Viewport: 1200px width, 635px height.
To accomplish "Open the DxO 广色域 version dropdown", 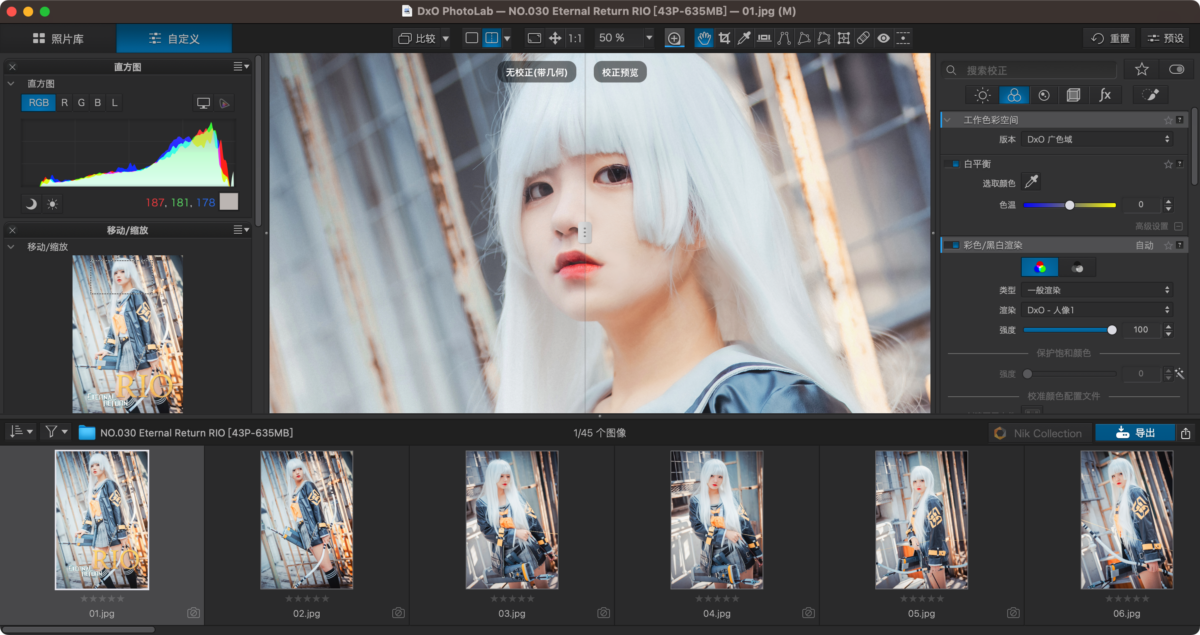I will click(x=1097, y=140).
